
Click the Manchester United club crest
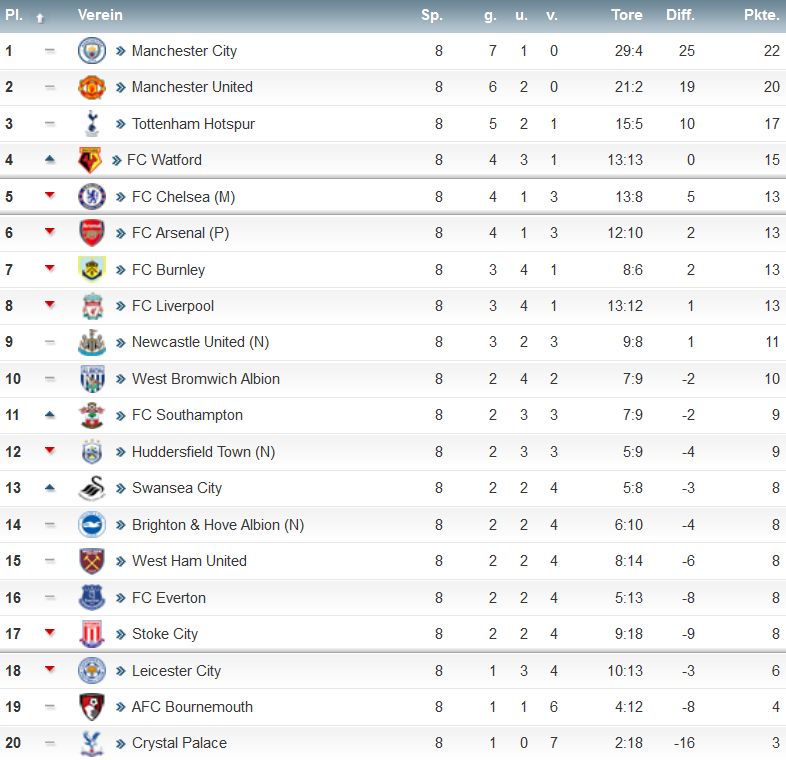coord(92,87)
